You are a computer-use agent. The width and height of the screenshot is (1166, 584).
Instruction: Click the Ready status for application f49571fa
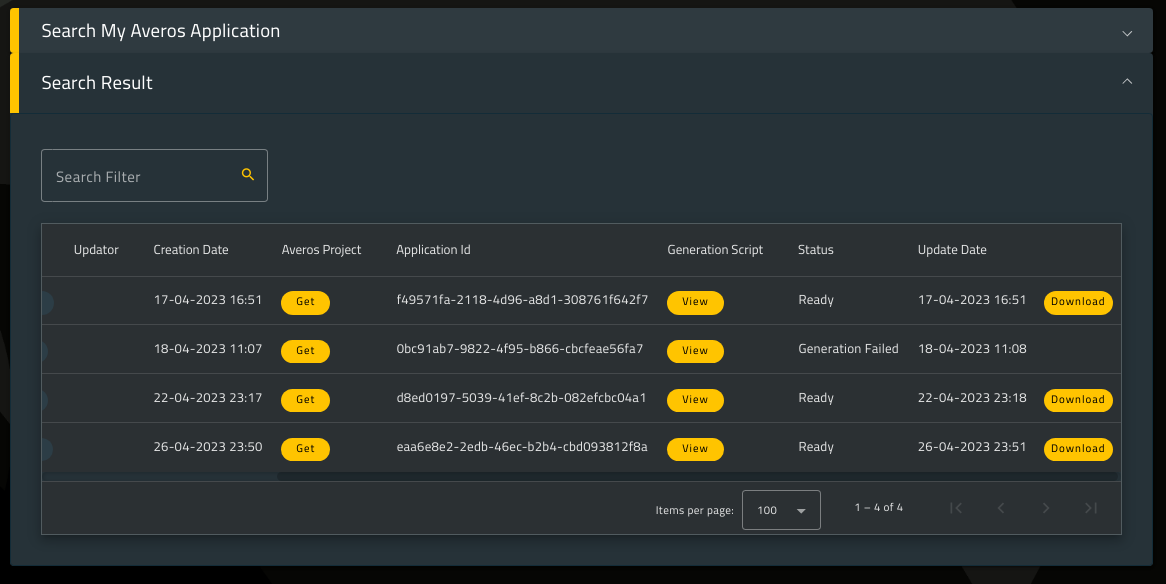[x=816, y=300]
